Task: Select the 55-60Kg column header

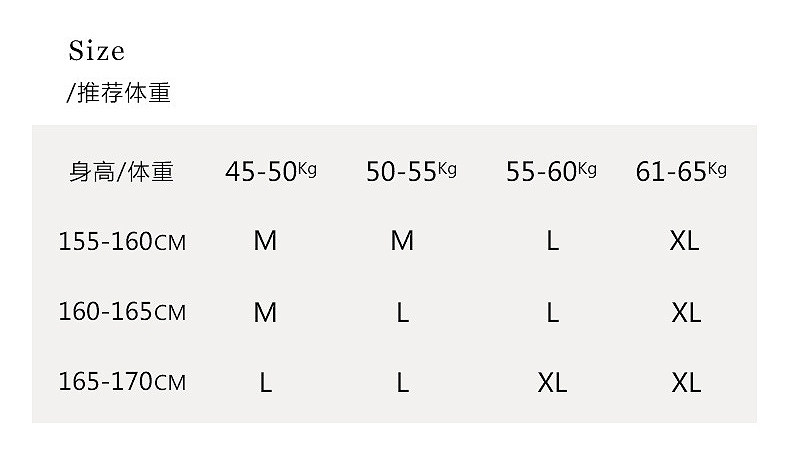Action: pyautogui.click(x=551, y=171)
